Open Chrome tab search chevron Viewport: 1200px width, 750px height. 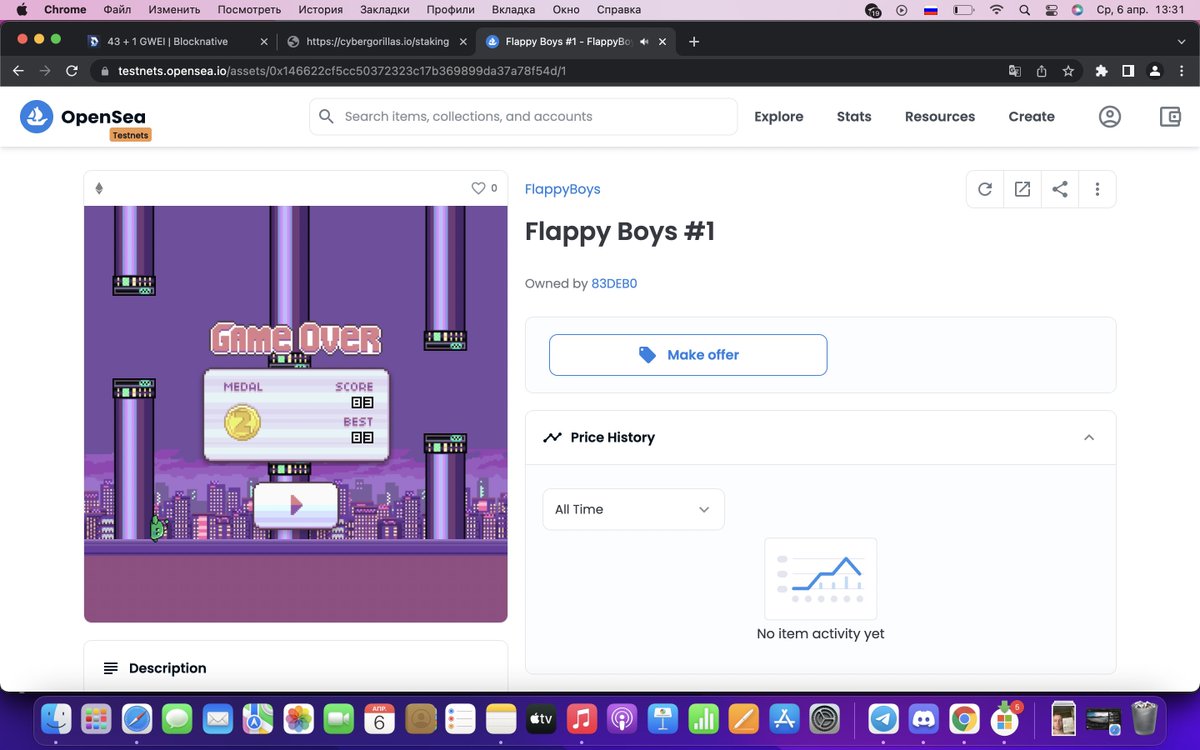coord(1181,42)
